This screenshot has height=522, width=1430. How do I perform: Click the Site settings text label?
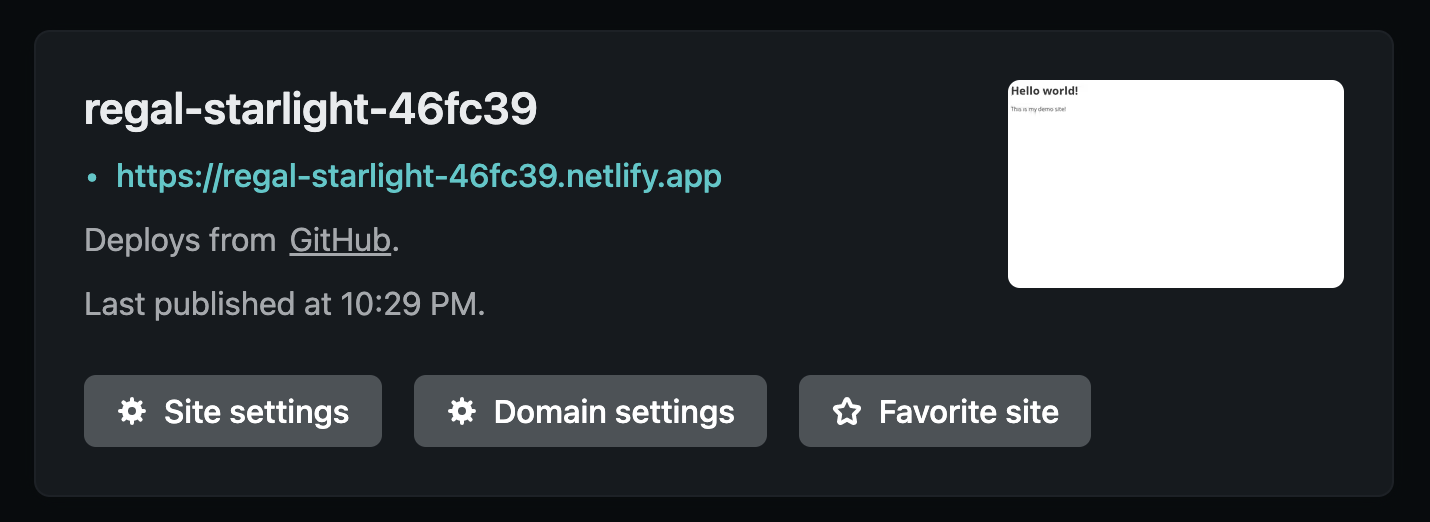point(256,412)
